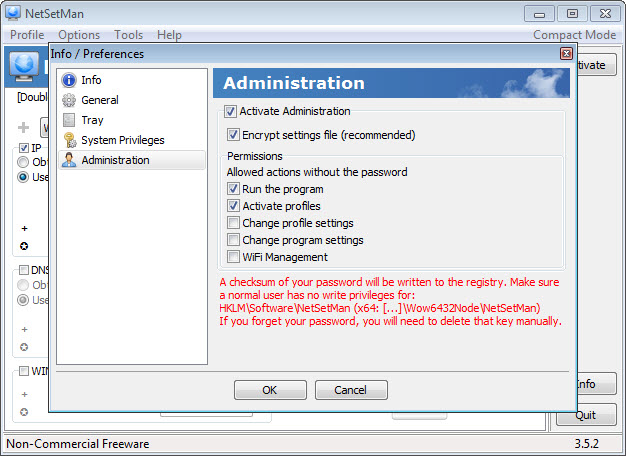Select the Tray settings icon
Screen dimensions: 626x456
pos(69,120)
